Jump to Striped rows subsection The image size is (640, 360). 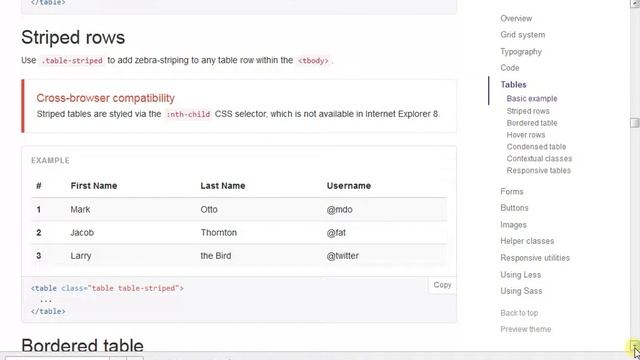[528, 111]
